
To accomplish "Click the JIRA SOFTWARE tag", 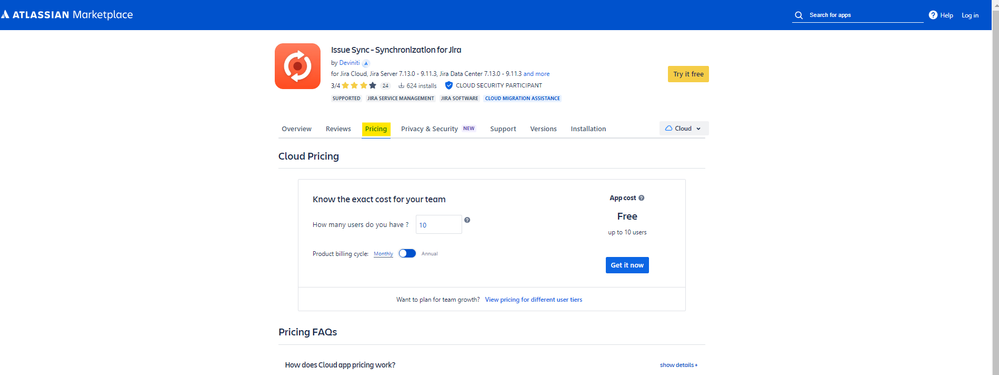I will (x=460, y=99).
